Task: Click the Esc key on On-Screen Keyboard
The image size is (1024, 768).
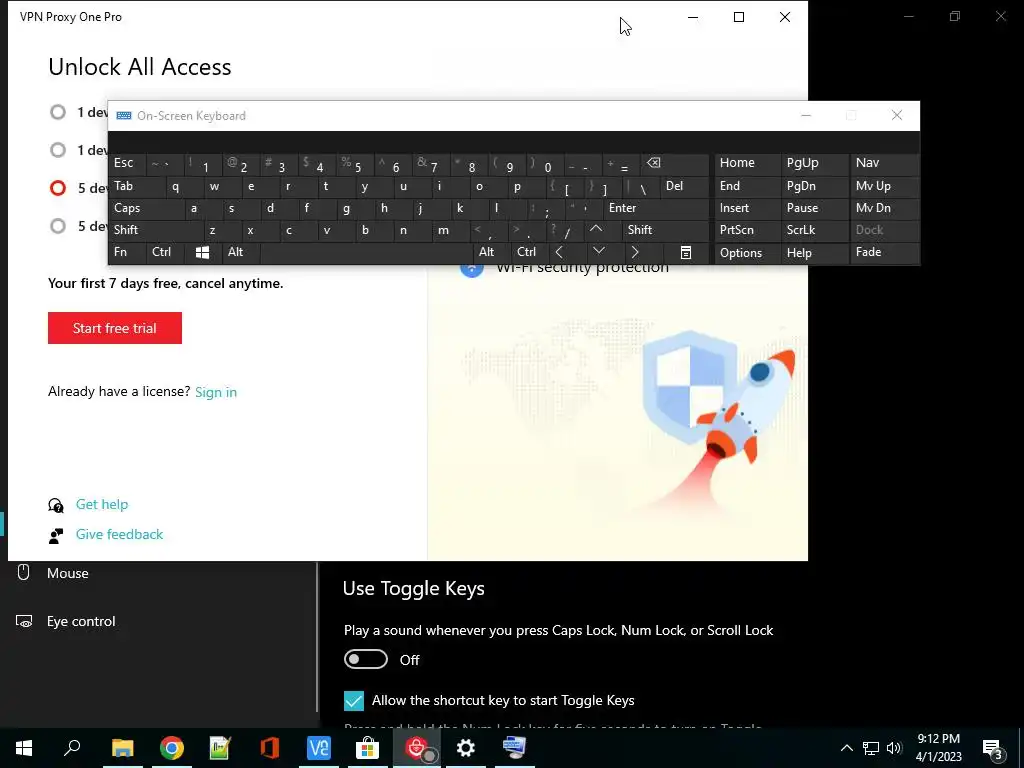Action: (127, 164)
